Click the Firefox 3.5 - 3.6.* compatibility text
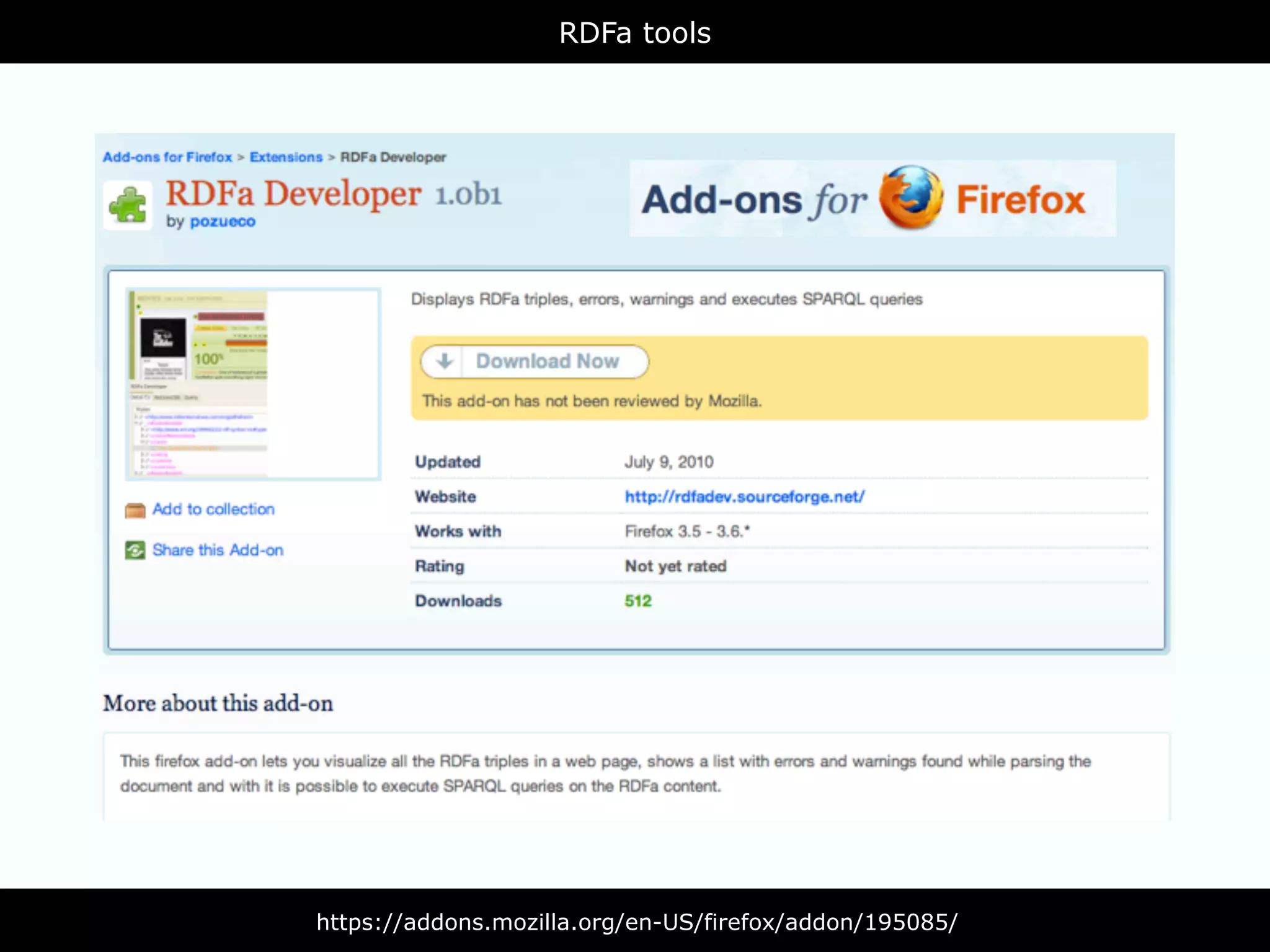This screenshot has width=1270, height=952. click(687, 531)
